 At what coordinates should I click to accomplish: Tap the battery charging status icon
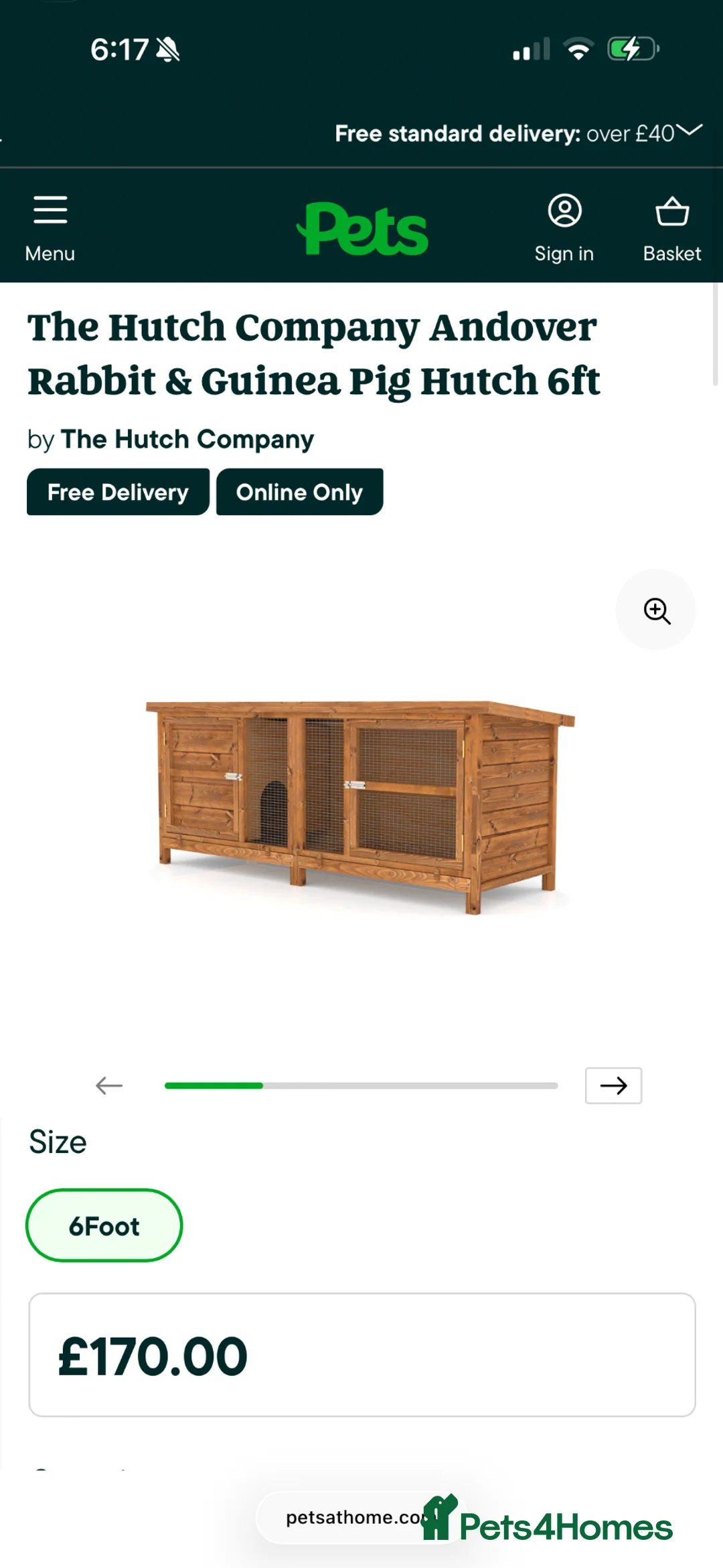pos(633,49)
